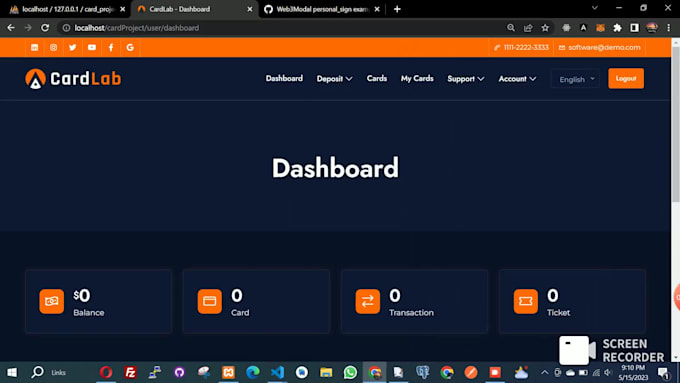Open the Cards nav item
The width and height of the screenshot is (680, 383).
point(377,79)
